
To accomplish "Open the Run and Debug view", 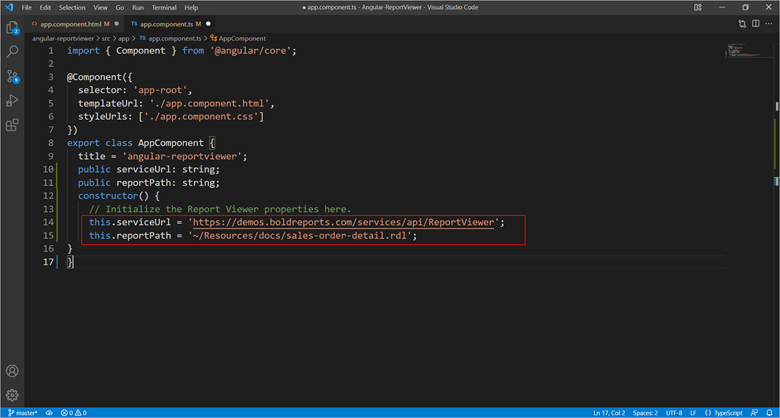I will coord(12,101).
